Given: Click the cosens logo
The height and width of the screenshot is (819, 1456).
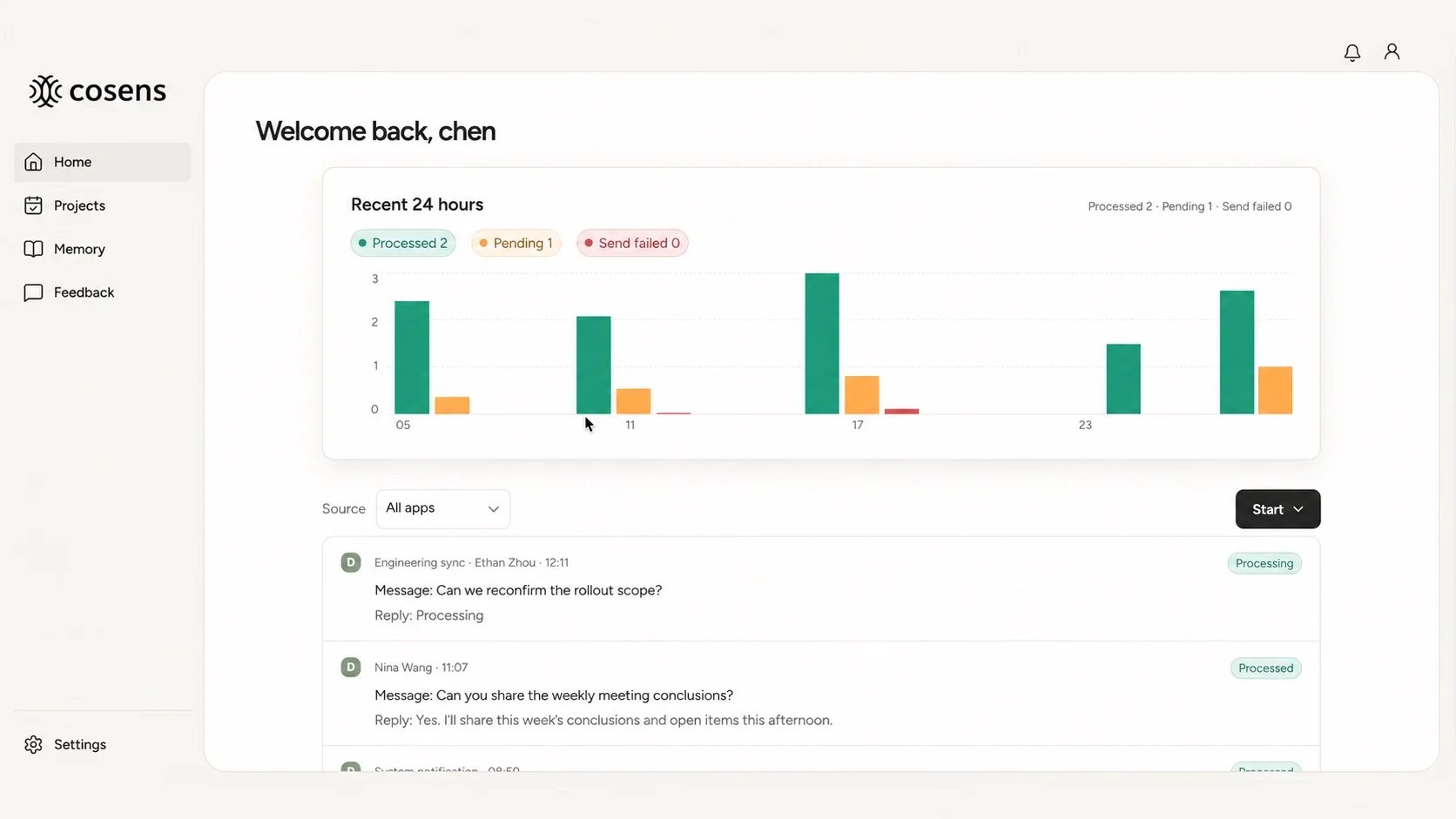Looking at the screenshot, I should click(x=98, y=91).
